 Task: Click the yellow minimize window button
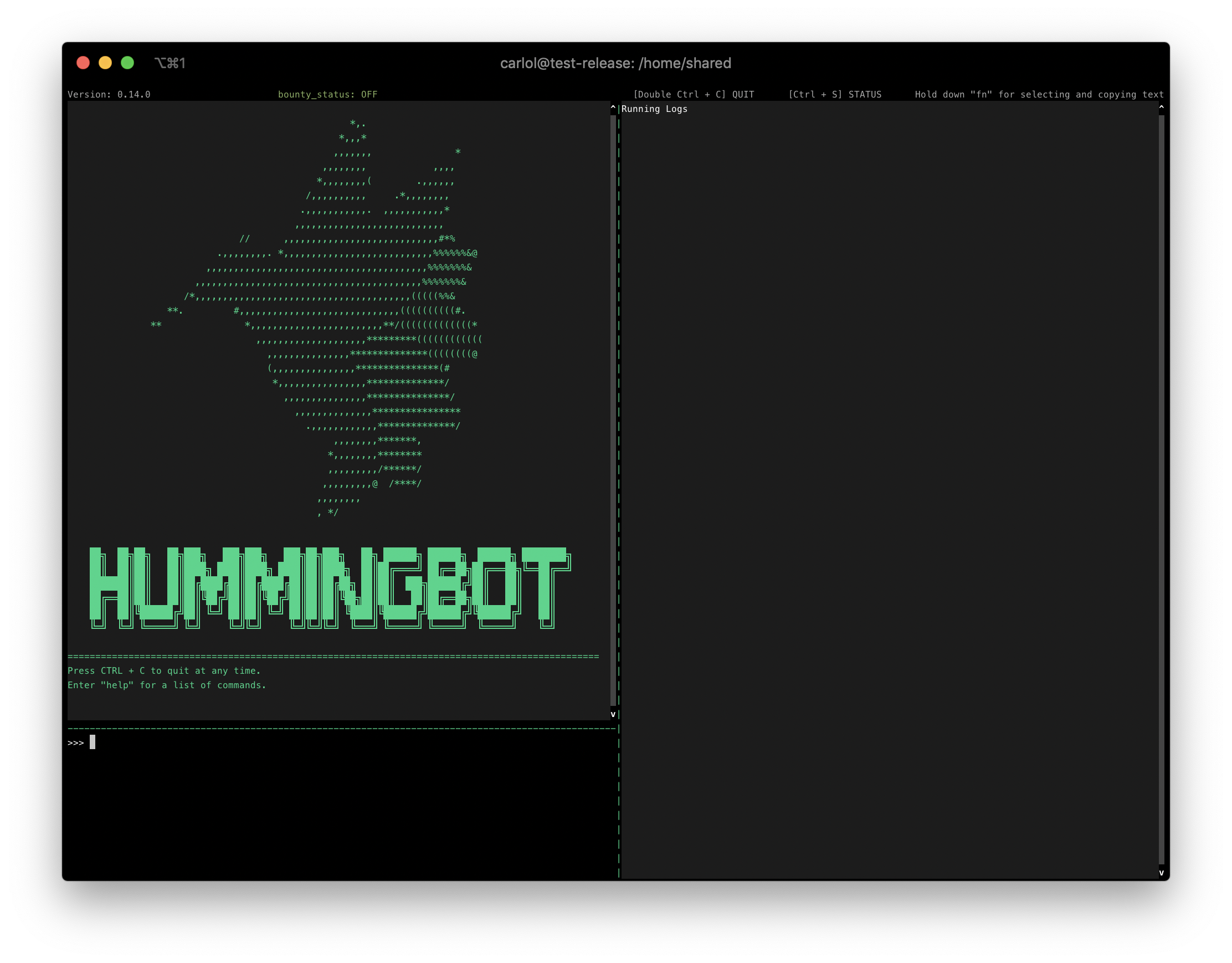coord(105,63)
